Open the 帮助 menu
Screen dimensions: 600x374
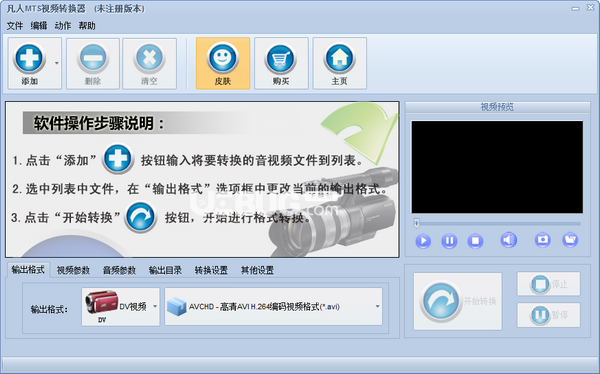click(87, 26)
